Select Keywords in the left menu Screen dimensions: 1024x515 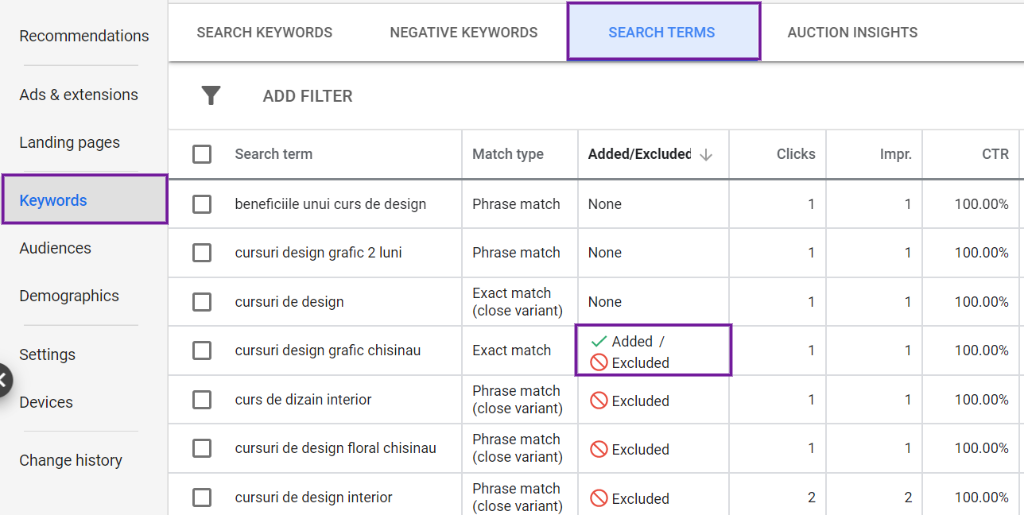click(85, 200)
